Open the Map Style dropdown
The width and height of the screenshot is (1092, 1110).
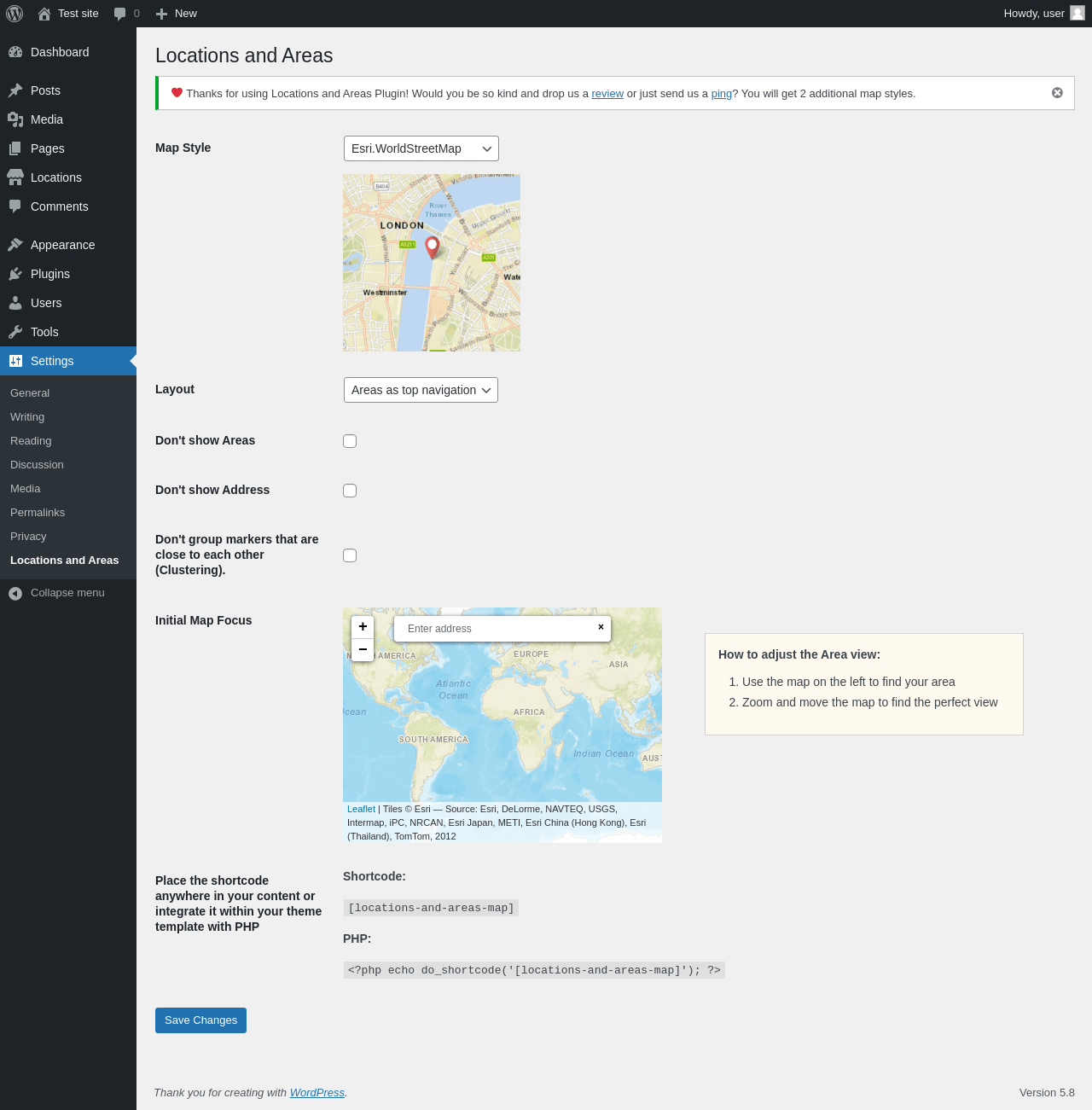pyautogui.click(x=421, y=148)
